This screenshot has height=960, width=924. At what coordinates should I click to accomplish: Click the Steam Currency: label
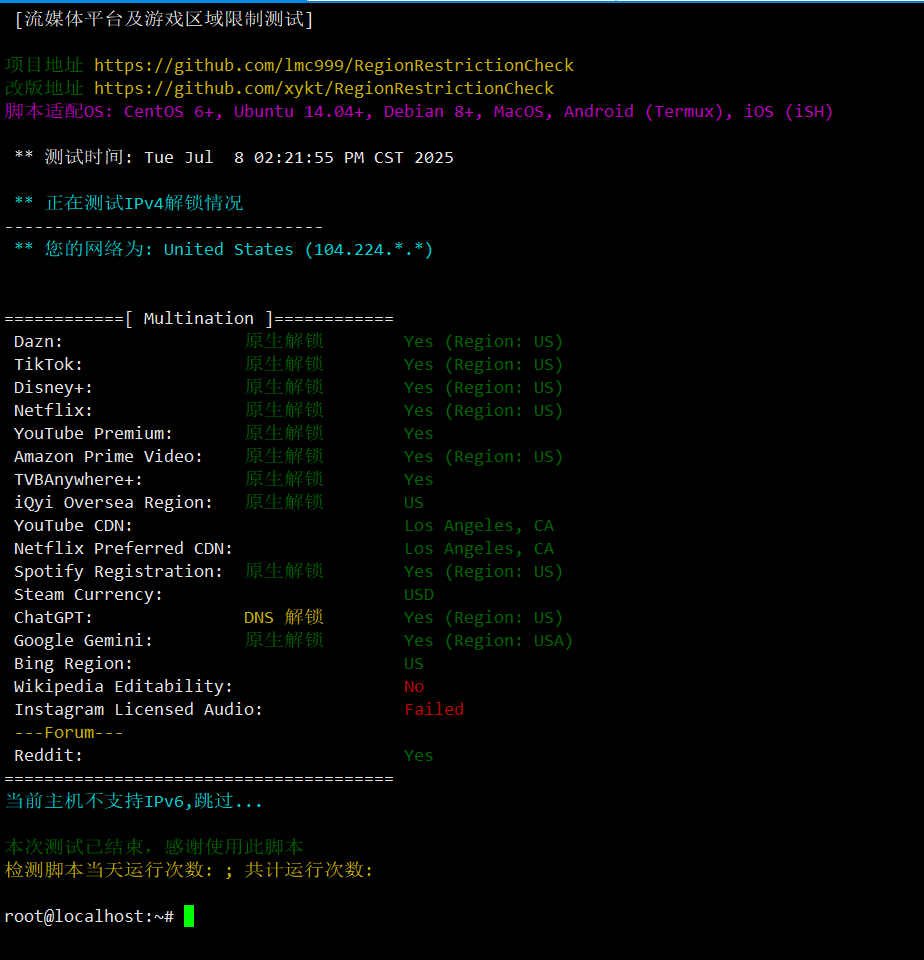88,595
